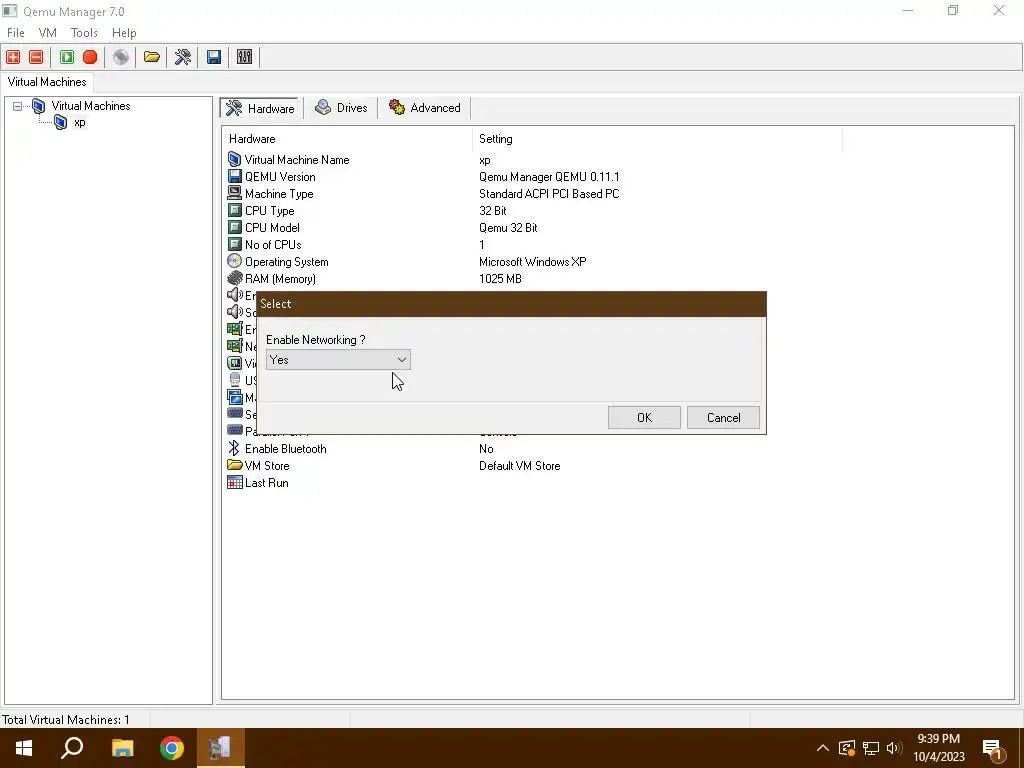The image size is (1024, 768).
Task: Open the volume speaker tray icon
Action: (893, 748)
